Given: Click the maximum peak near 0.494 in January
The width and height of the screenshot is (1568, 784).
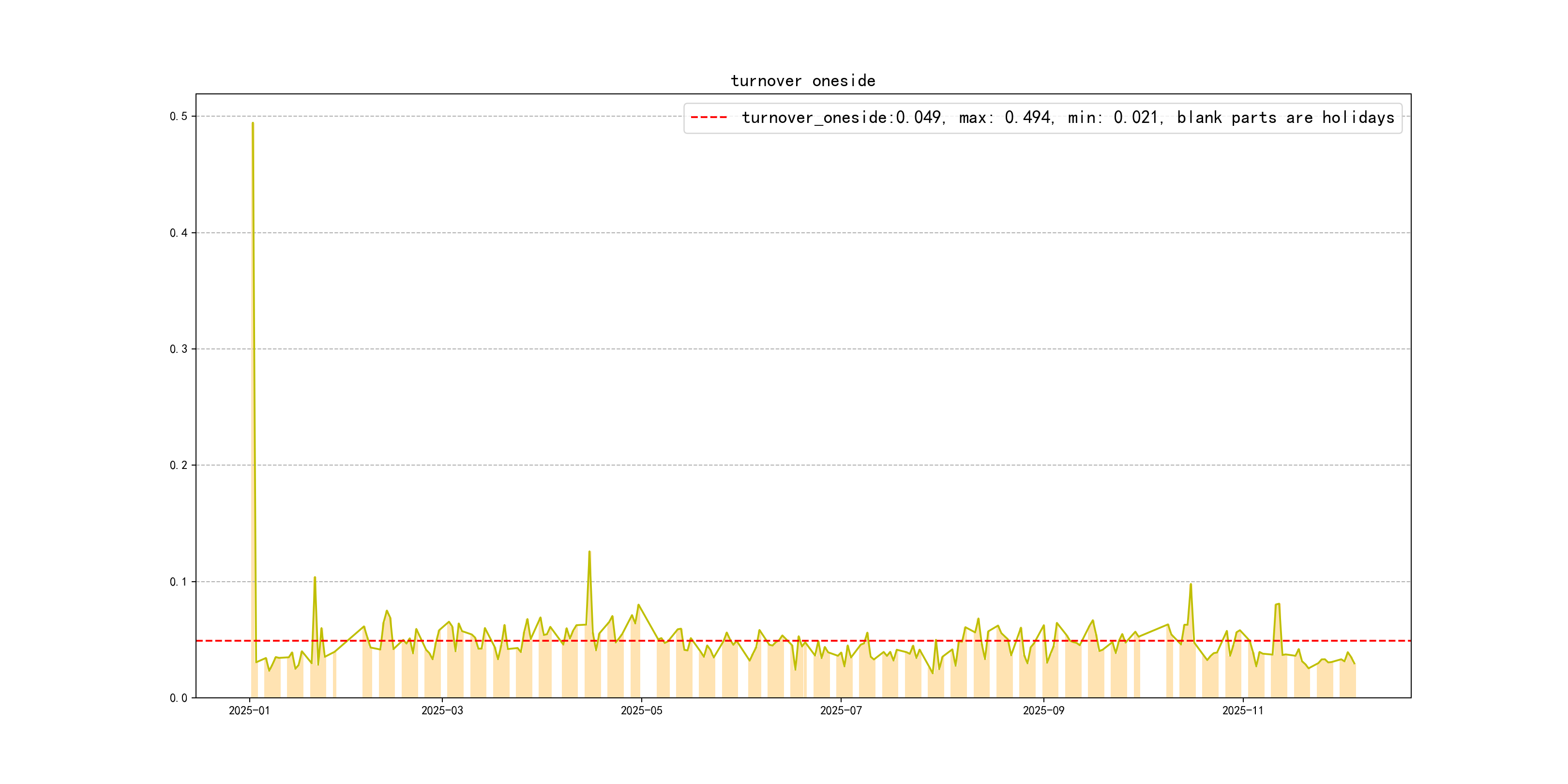Looking at the screenshot, I should 253,123.
